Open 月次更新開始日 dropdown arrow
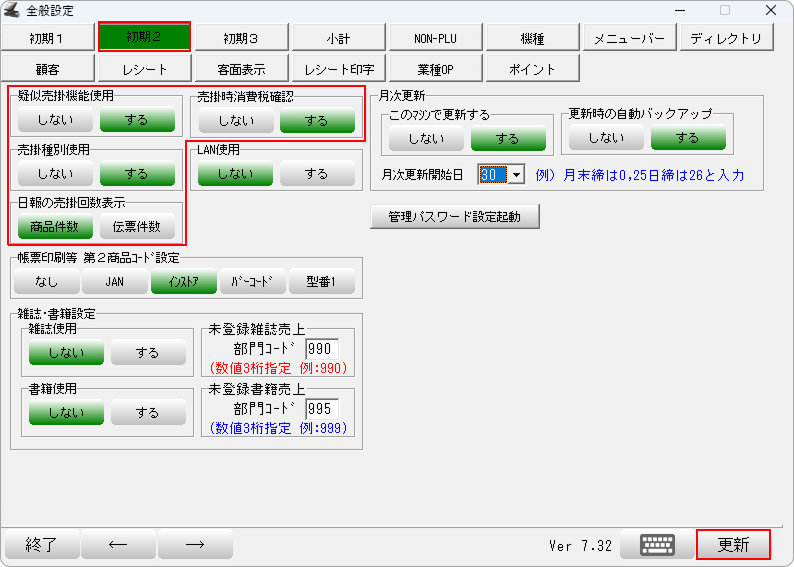 (517, 174)
